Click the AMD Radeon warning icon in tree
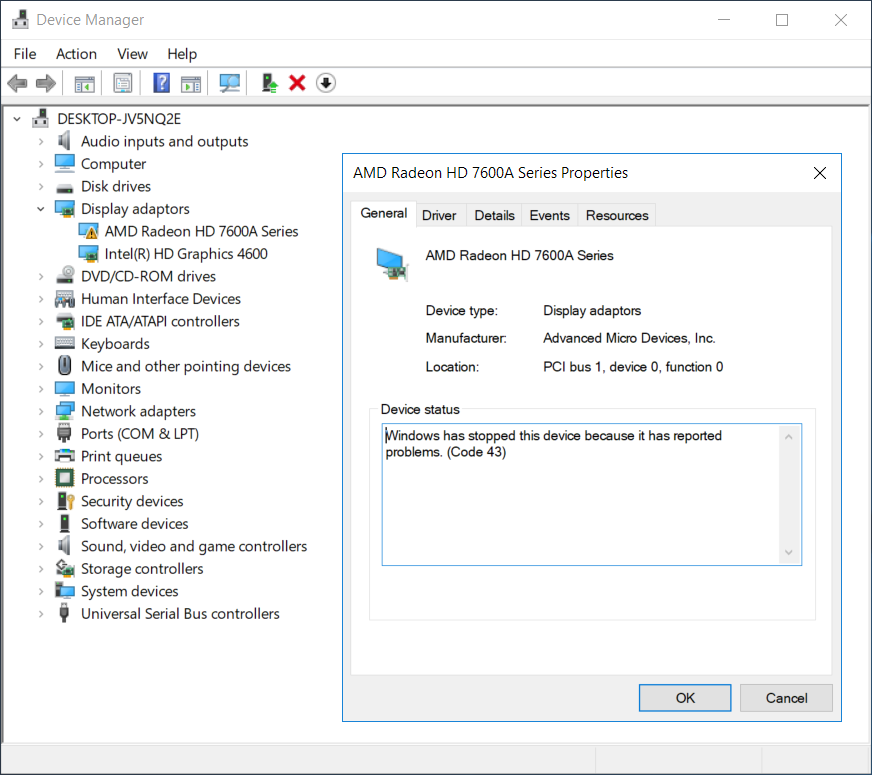The height and width of the screenshot is (775, 872). point(88,231)
